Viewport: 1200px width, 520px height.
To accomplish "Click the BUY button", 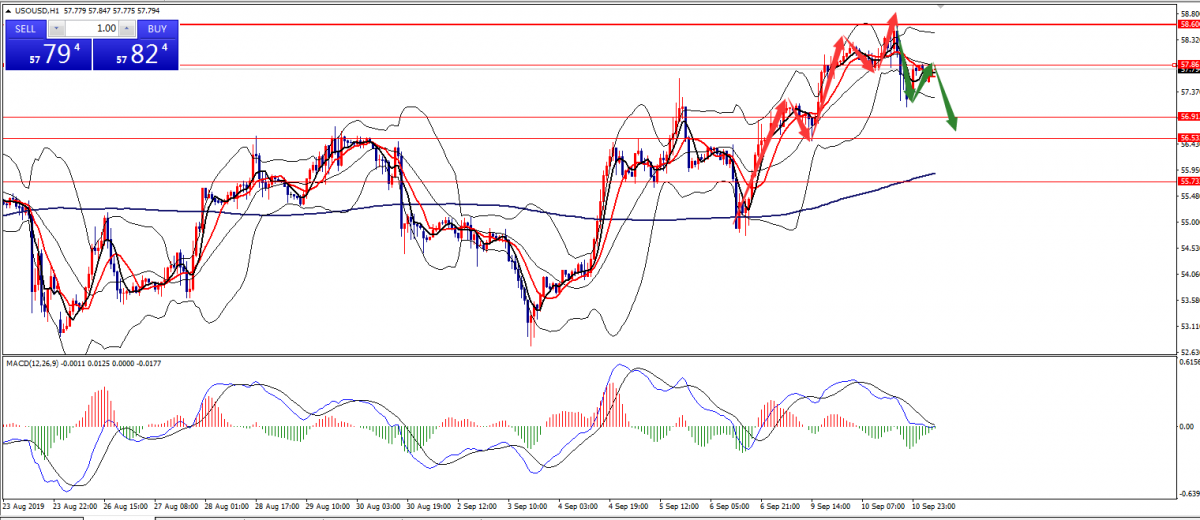I will 157,29.
